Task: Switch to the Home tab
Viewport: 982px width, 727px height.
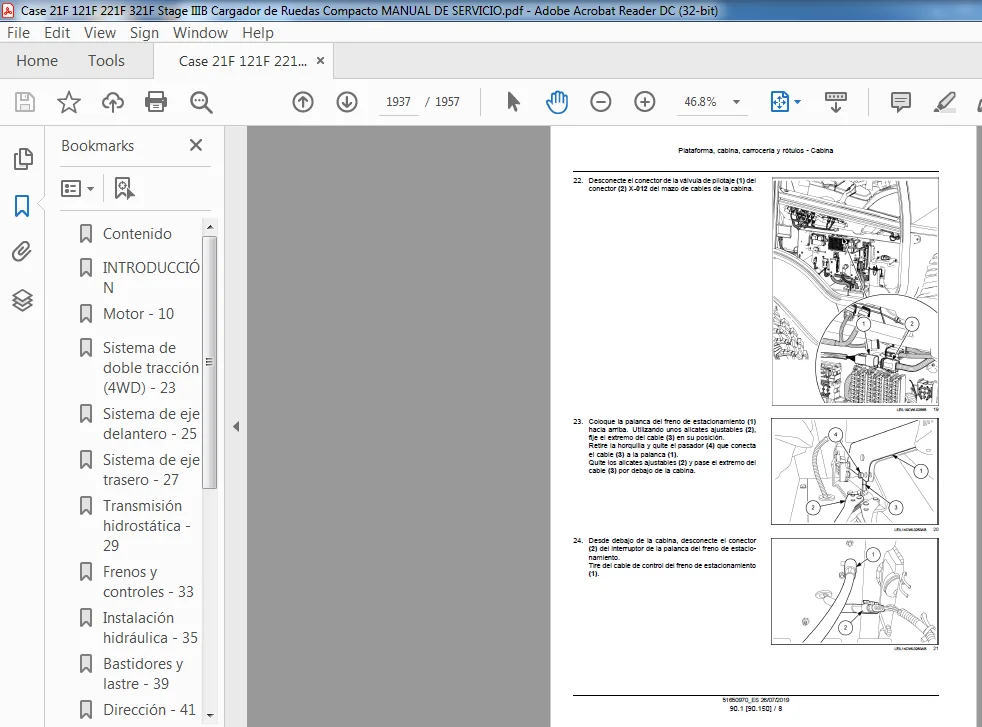Action: coord(37,61)
